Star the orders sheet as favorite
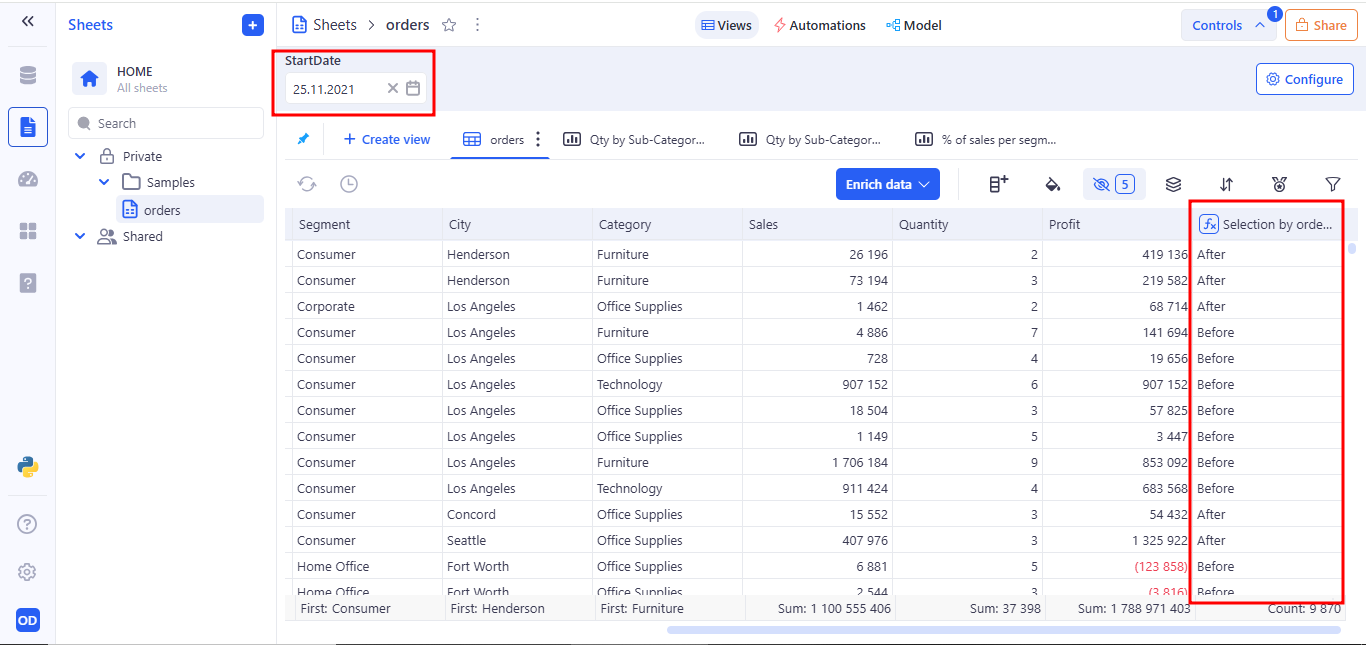Screen dimensions: 1366x645 (449, 25)
